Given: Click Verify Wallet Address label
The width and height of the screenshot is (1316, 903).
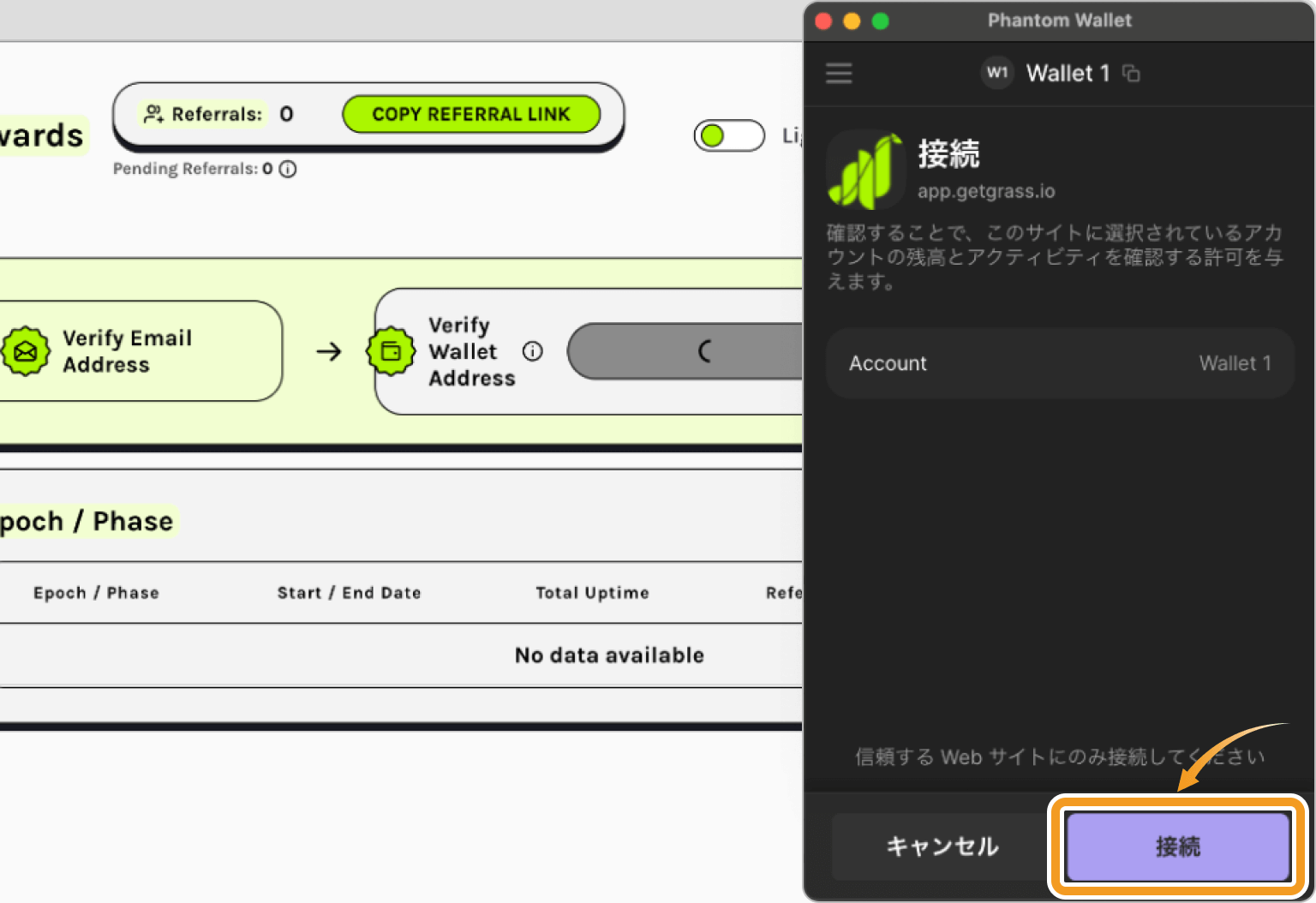Looking at the screenshot, I should tap(472, 351).
